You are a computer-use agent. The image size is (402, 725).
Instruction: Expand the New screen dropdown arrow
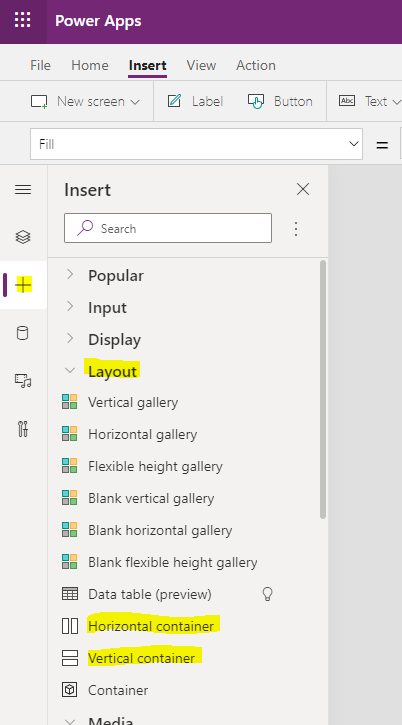(x=135, y=102)
